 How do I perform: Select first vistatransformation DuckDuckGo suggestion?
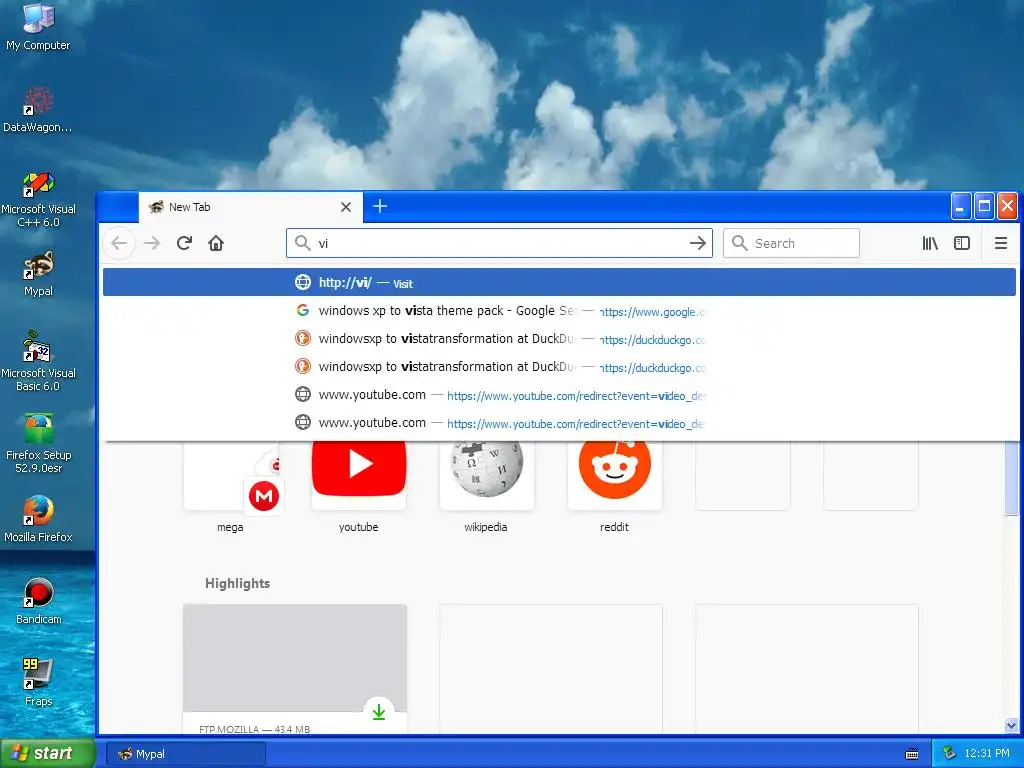tap(559, 339)
